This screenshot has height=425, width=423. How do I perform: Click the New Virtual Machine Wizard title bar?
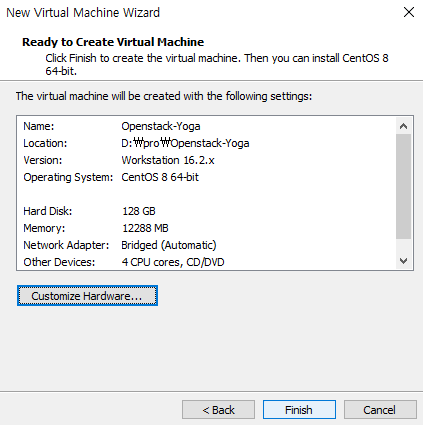tap(200, 12)
